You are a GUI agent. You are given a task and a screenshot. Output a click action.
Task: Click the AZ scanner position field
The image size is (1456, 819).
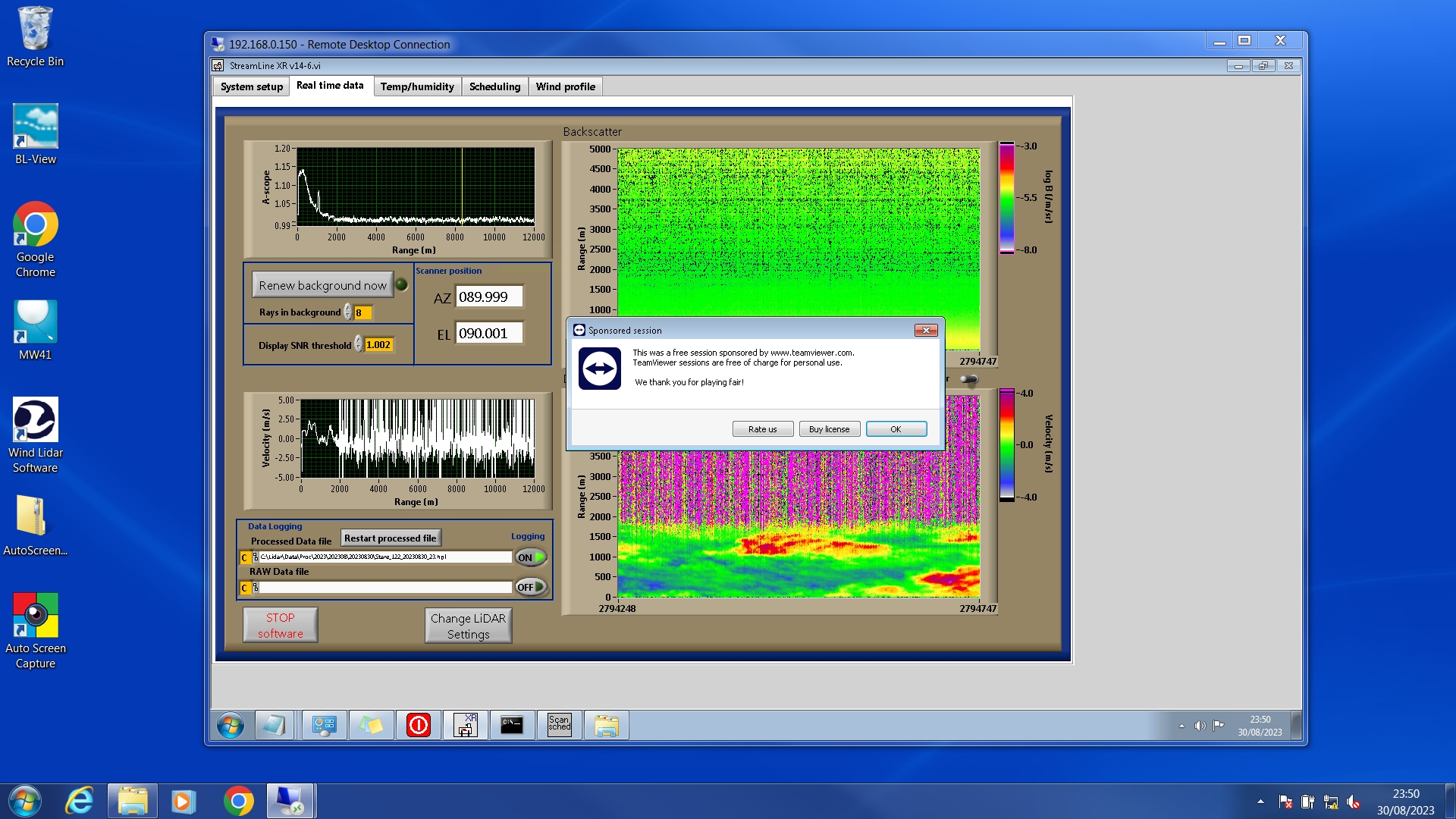[488, 297]
